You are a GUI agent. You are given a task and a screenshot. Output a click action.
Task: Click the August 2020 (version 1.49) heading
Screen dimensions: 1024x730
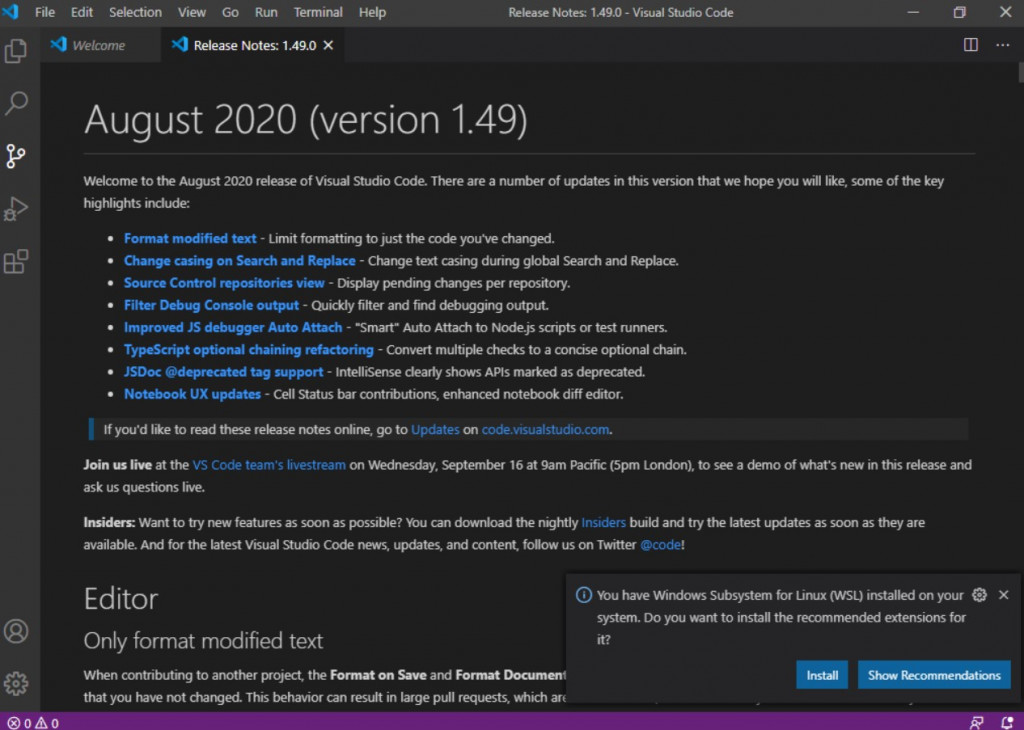click(x=305, y=119)
